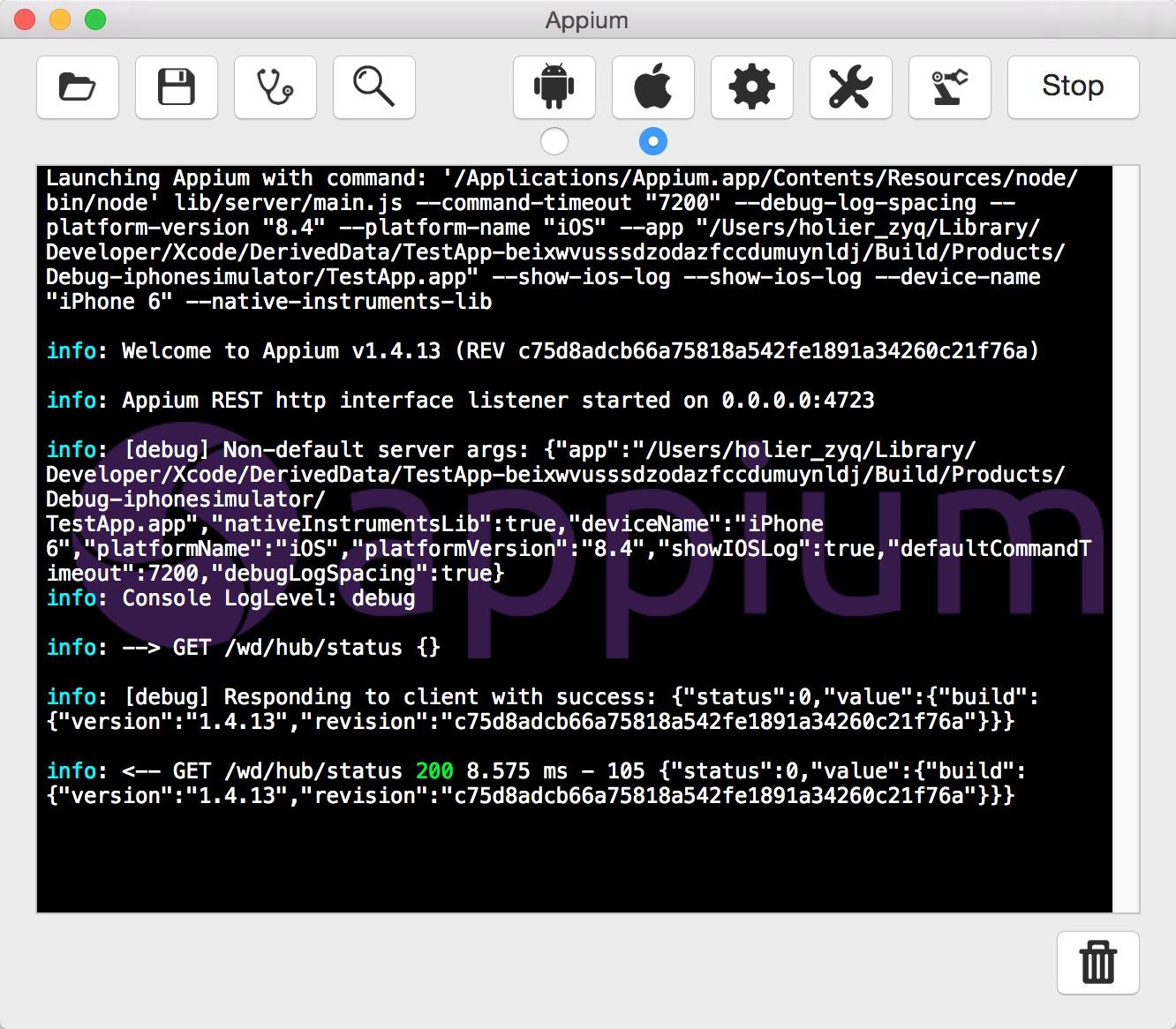Open General settings with the gear icon
Viewport: 1176px width, 1029px height.
click(x=752, y=87)
